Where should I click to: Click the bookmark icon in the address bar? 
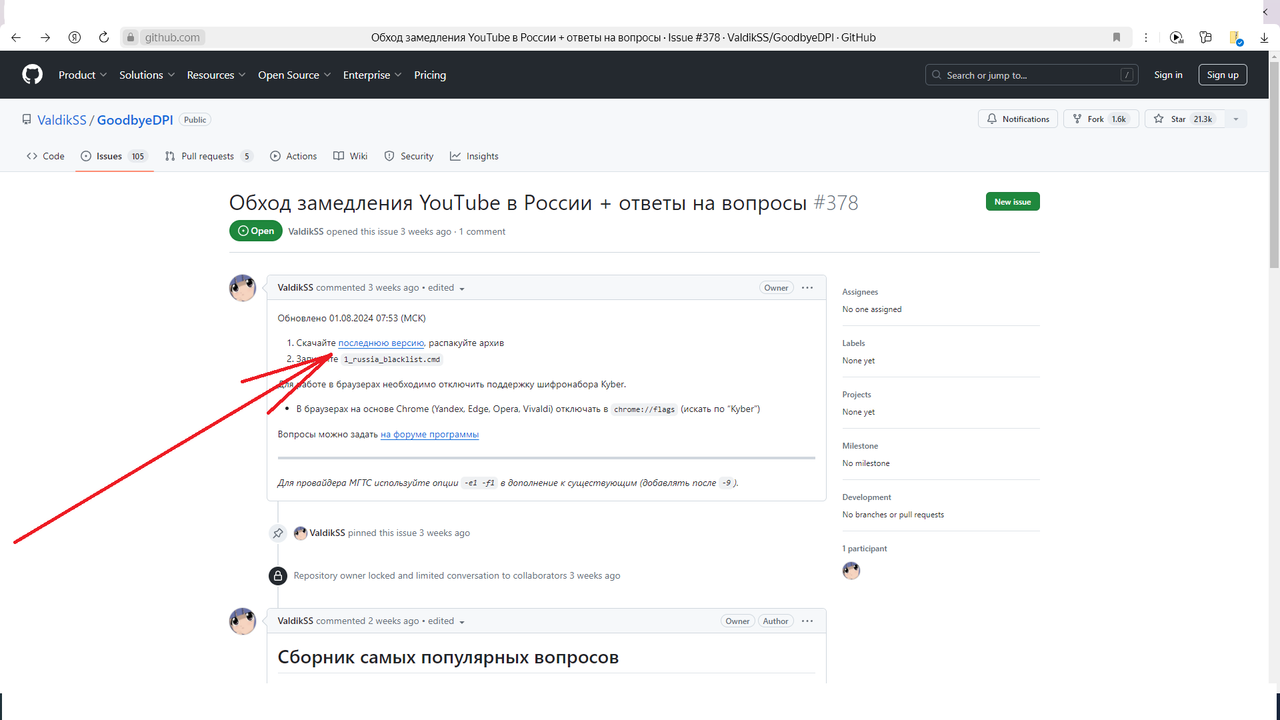tap(1116, 37)
